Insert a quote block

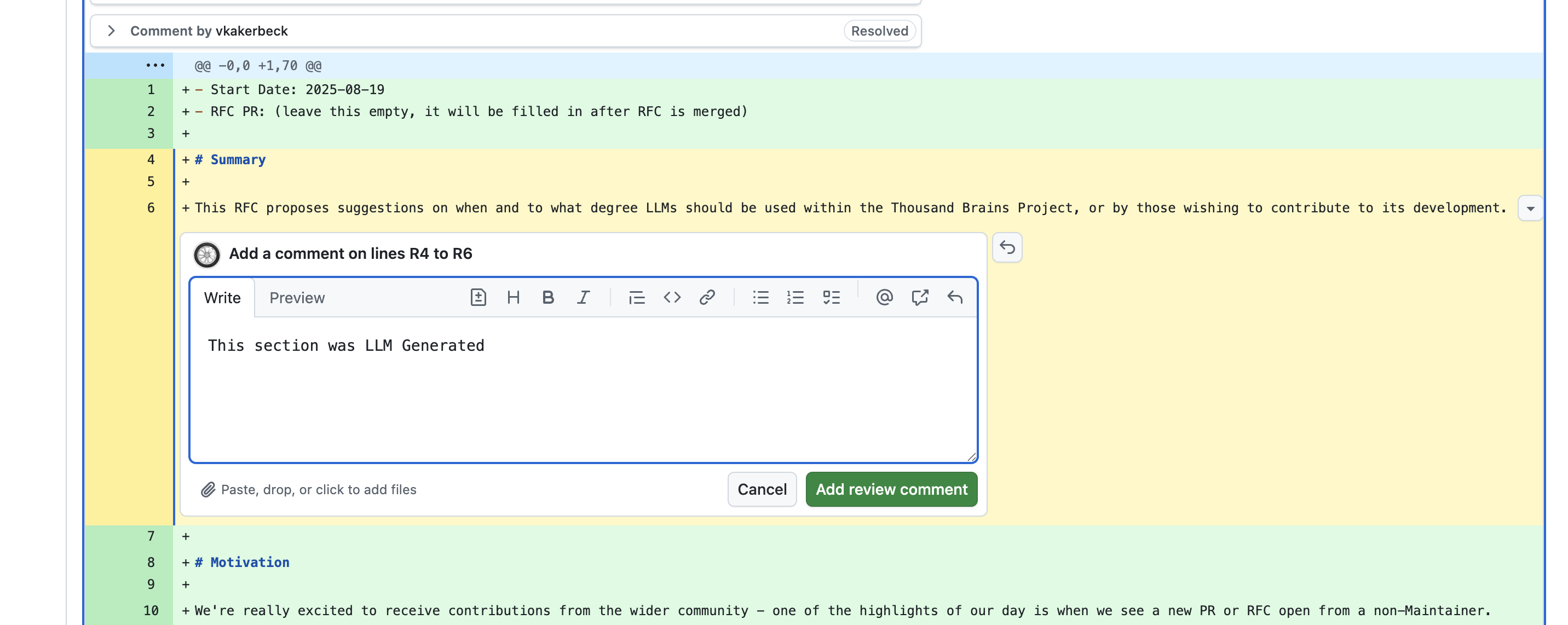tap(637, 298)
